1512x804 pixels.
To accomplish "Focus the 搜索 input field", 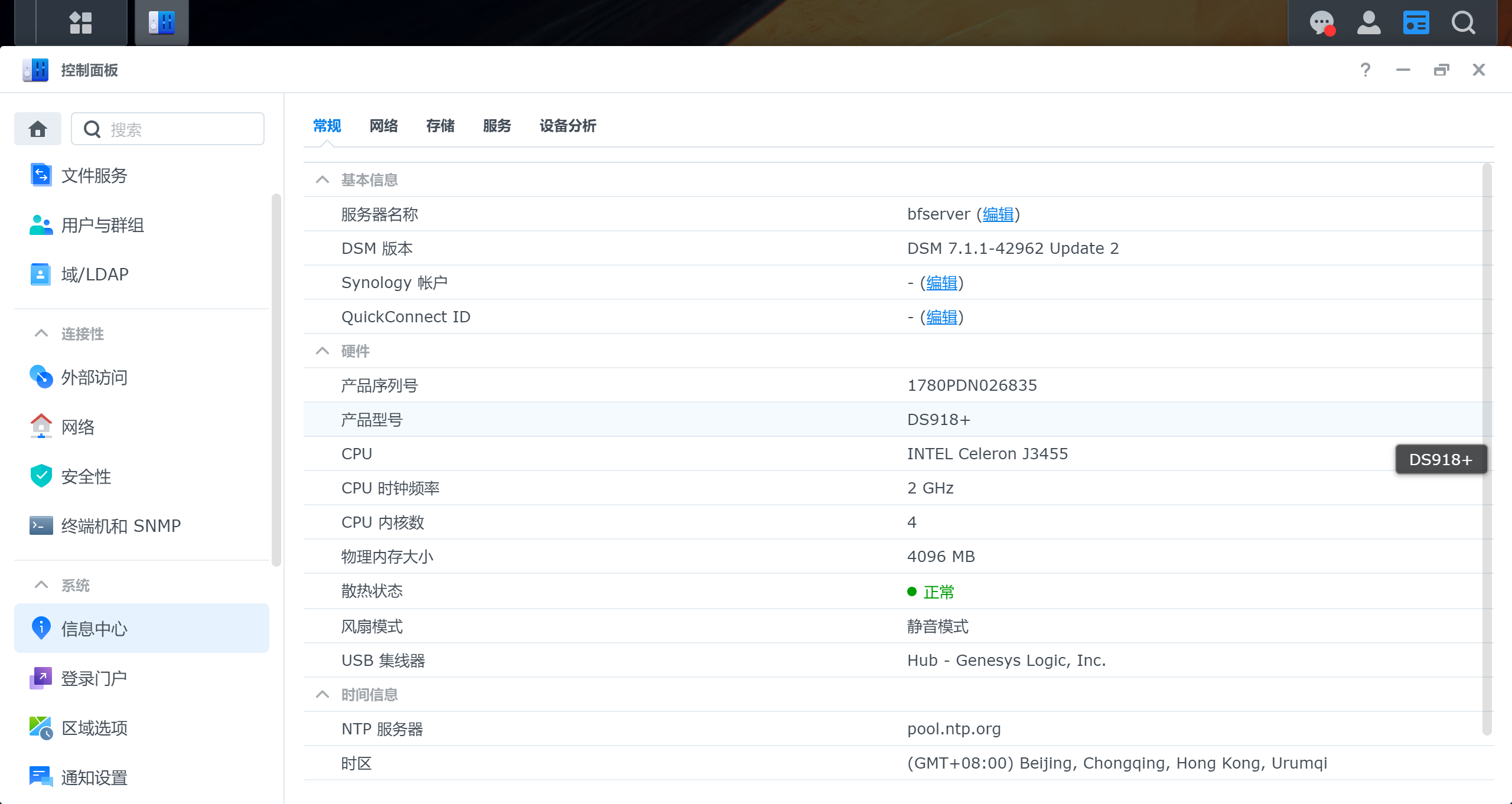I will pyautogui.click(x=168, y=129).
